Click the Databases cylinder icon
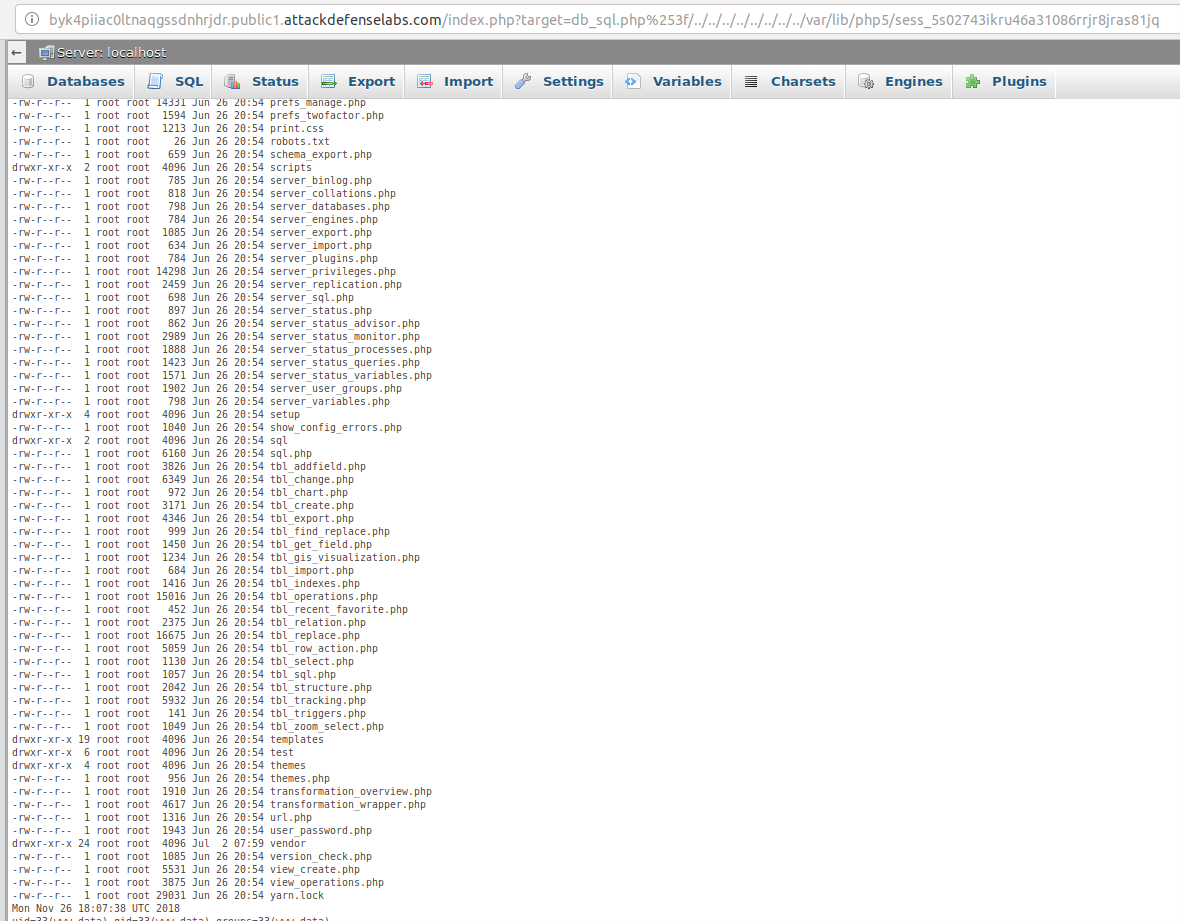The height and width of the screenshot is (921, 1180). (28, 82)
